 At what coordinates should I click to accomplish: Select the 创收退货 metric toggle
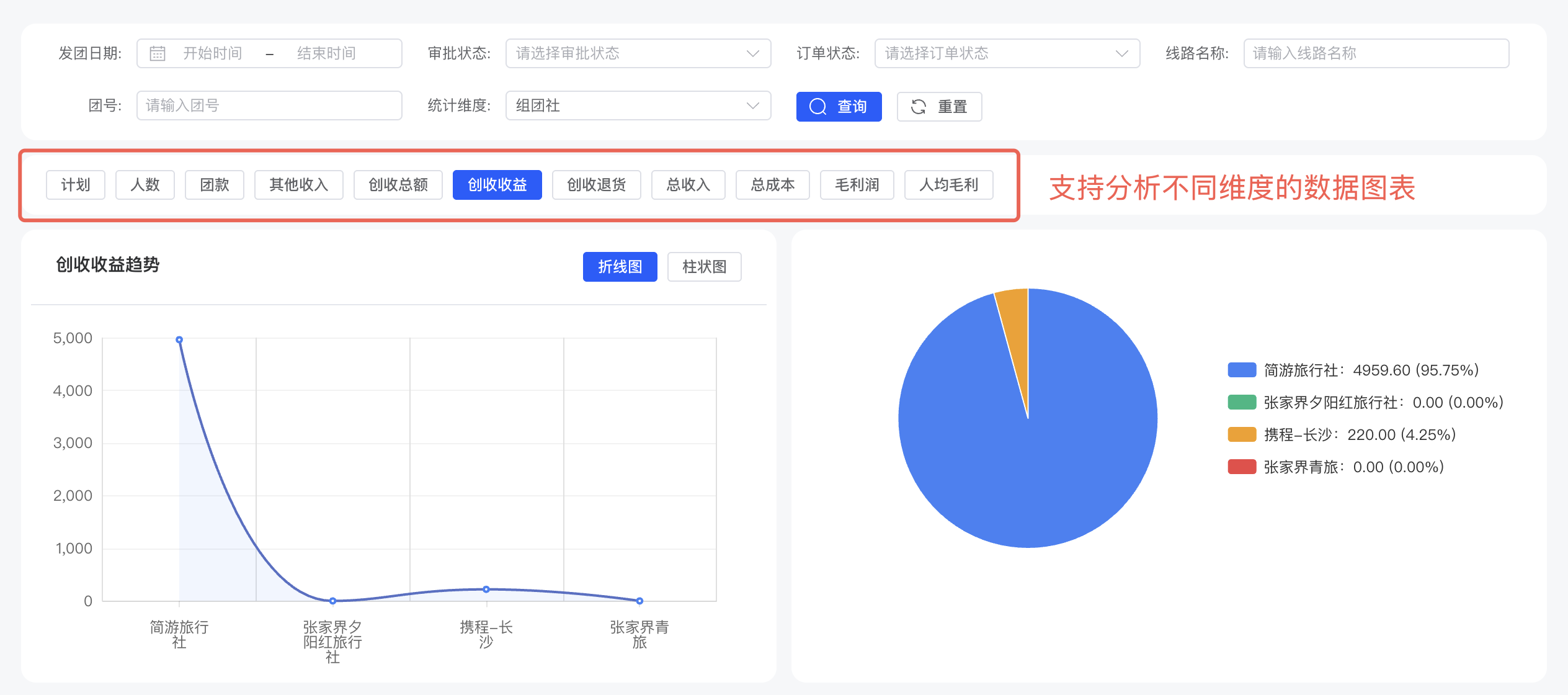point(596,184)
